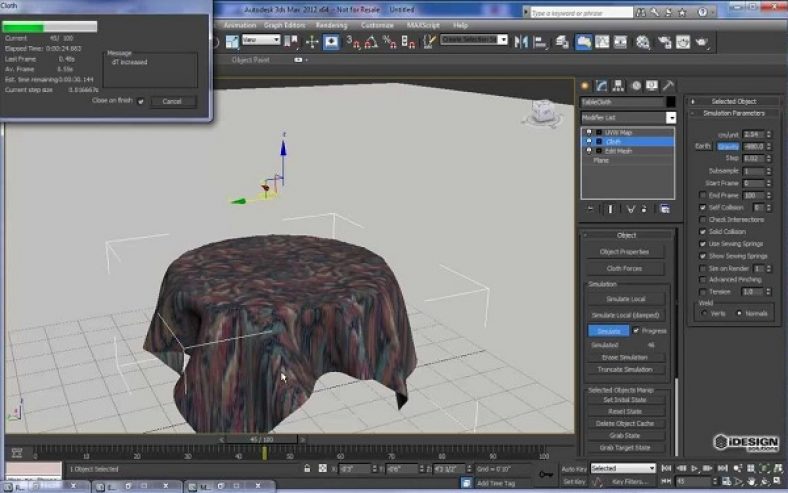Toggle the Self Collision checkbox
The image size is (788, 493).
click(703, 207)
